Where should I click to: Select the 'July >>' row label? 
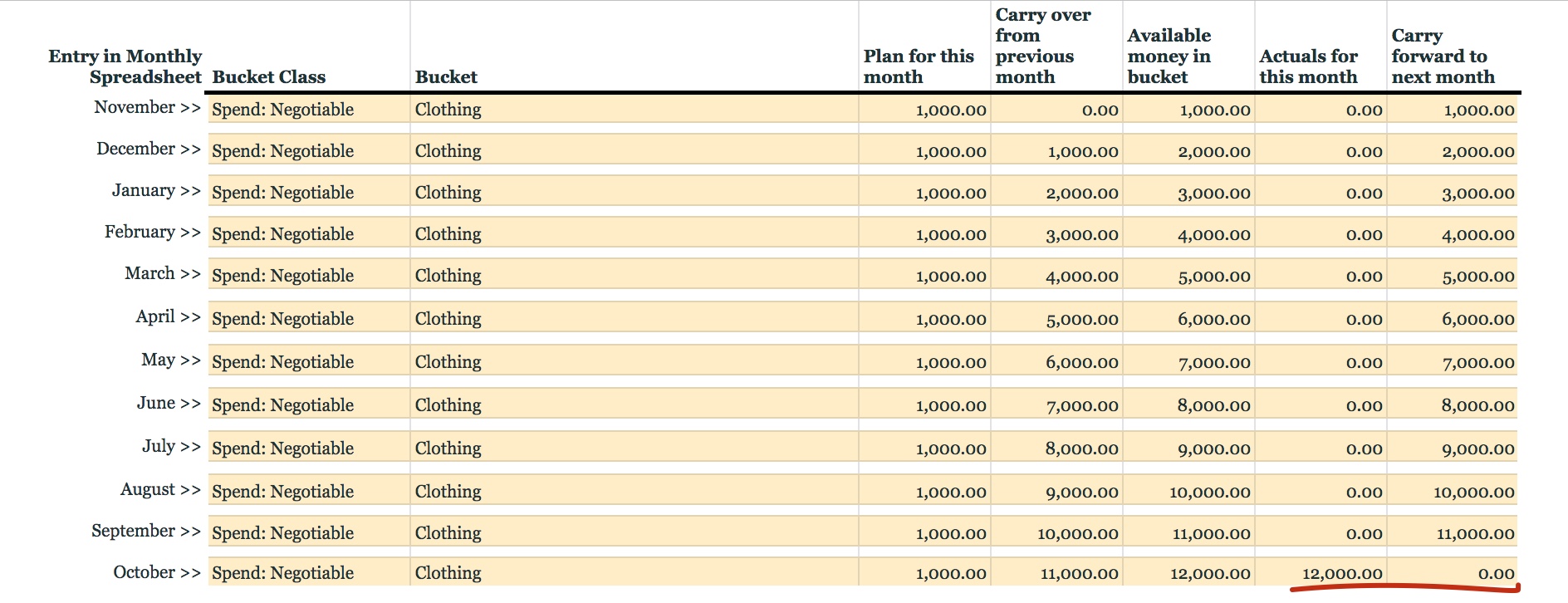(x=172, y=446)
